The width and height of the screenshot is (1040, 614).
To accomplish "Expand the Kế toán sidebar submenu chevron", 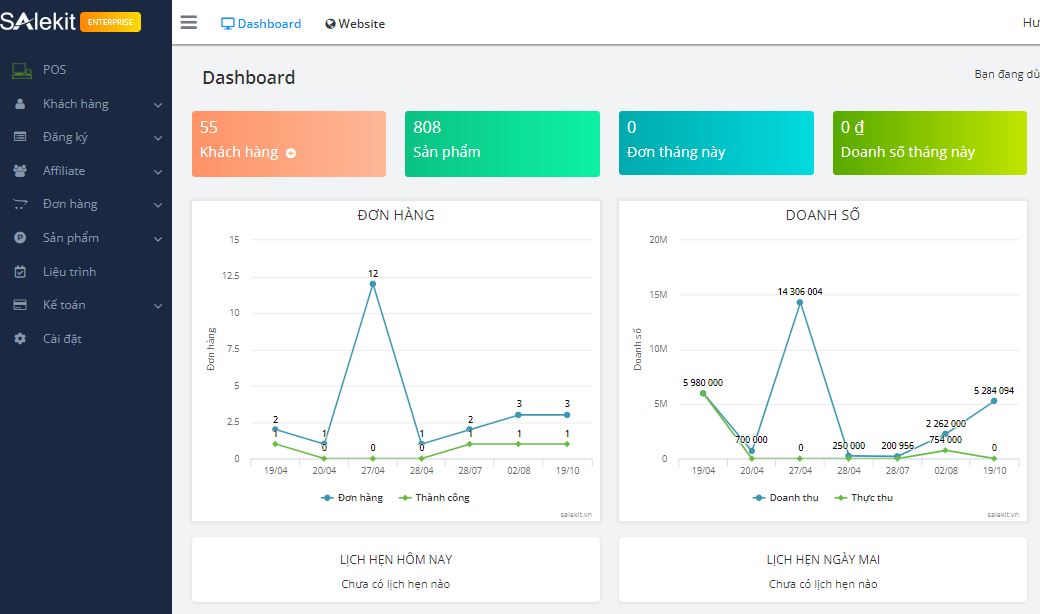I will (x=158, y=306).
